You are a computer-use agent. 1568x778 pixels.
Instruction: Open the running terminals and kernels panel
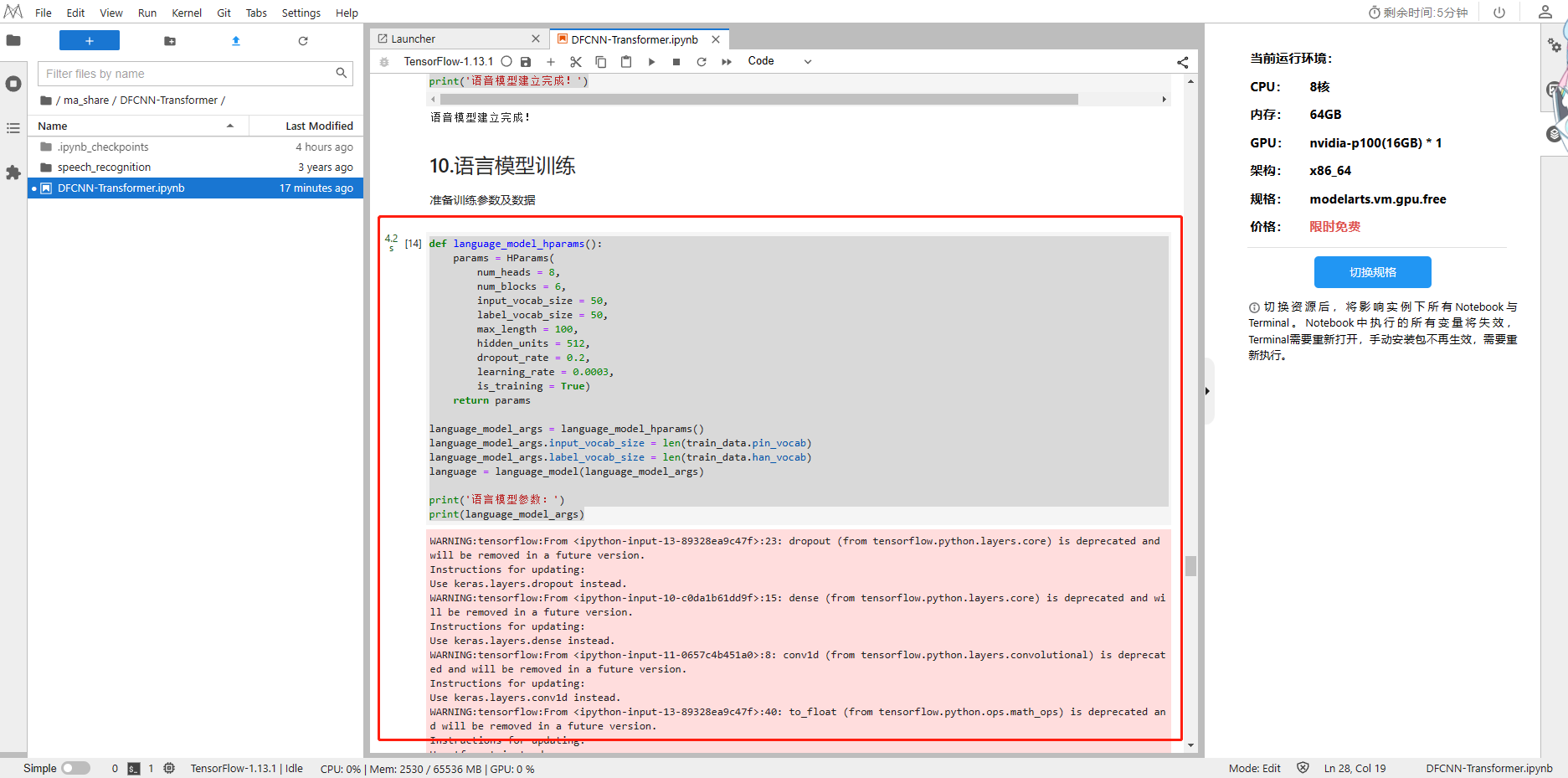pyautogui.click(x=13, y=84)
